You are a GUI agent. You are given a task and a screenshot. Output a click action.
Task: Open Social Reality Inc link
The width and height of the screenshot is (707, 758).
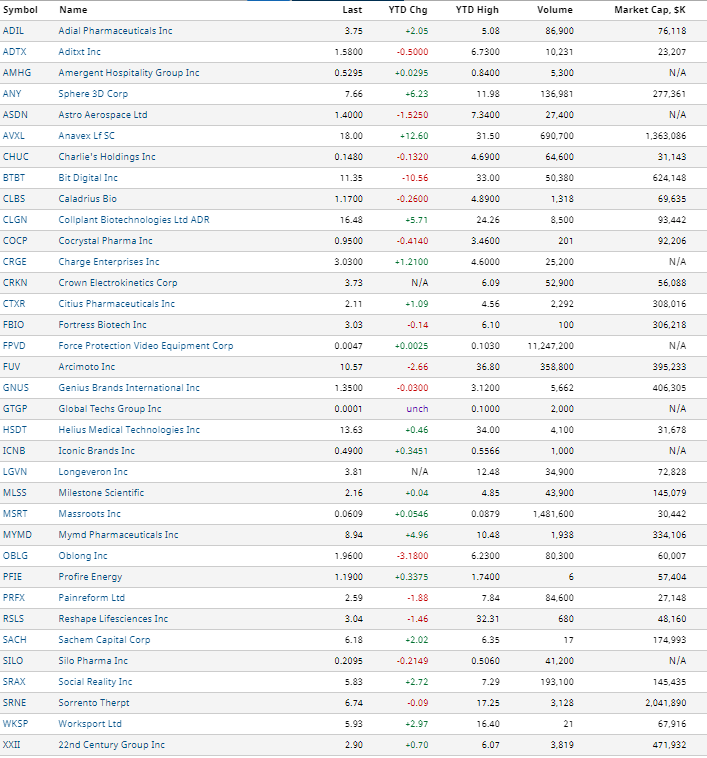95,682
